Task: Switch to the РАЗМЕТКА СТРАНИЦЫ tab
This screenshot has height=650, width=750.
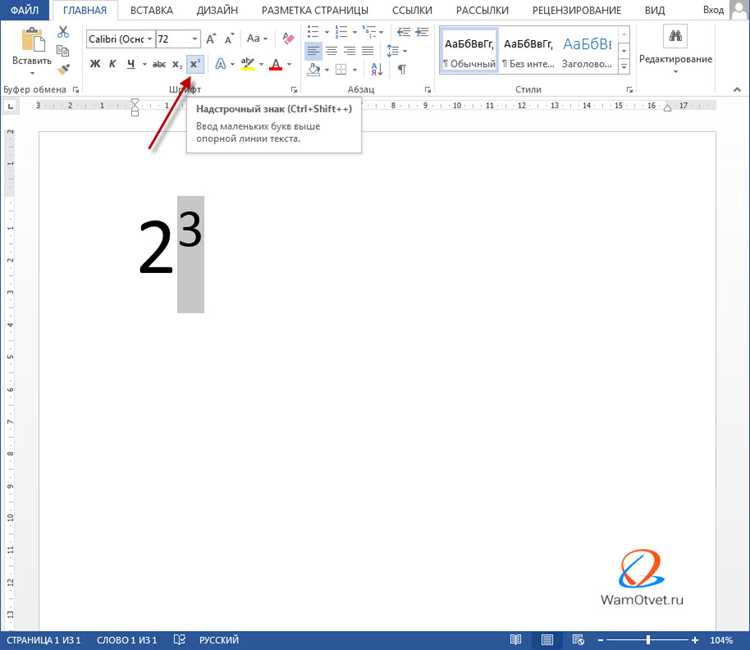Action: 315,10
